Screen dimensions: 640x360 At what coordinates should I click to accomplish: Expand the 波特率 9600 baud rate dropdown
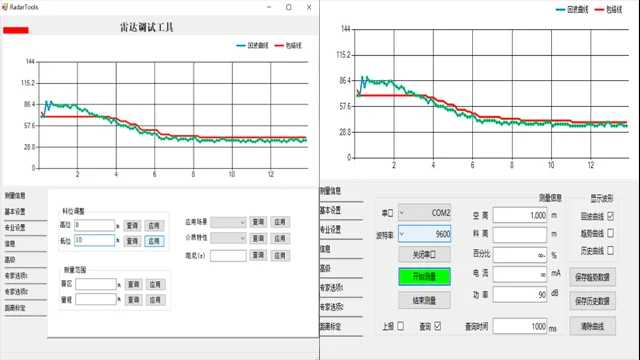pos(424,234)
